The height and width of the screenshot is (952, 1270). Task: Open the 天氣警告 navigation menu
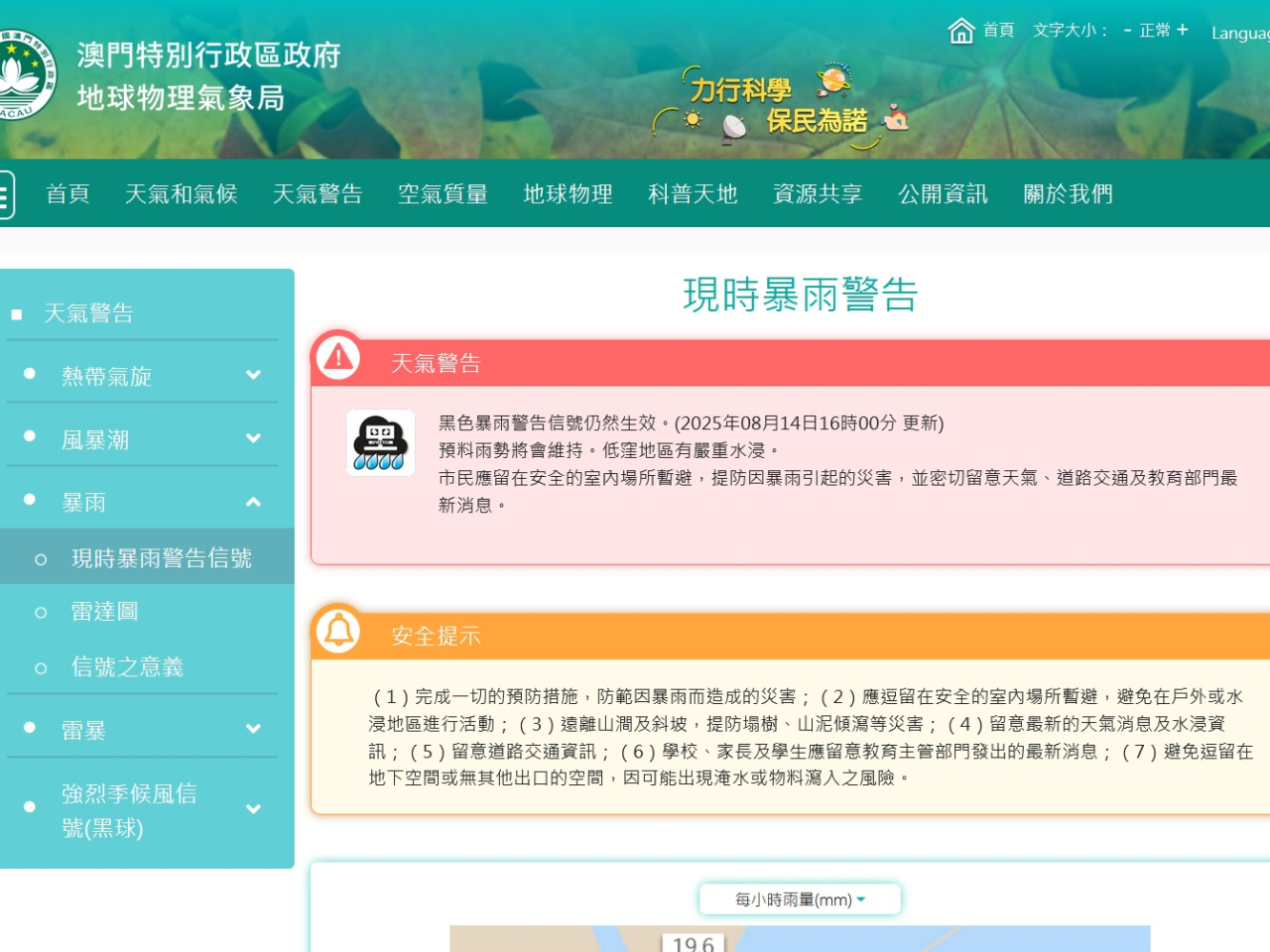(317, 193)
